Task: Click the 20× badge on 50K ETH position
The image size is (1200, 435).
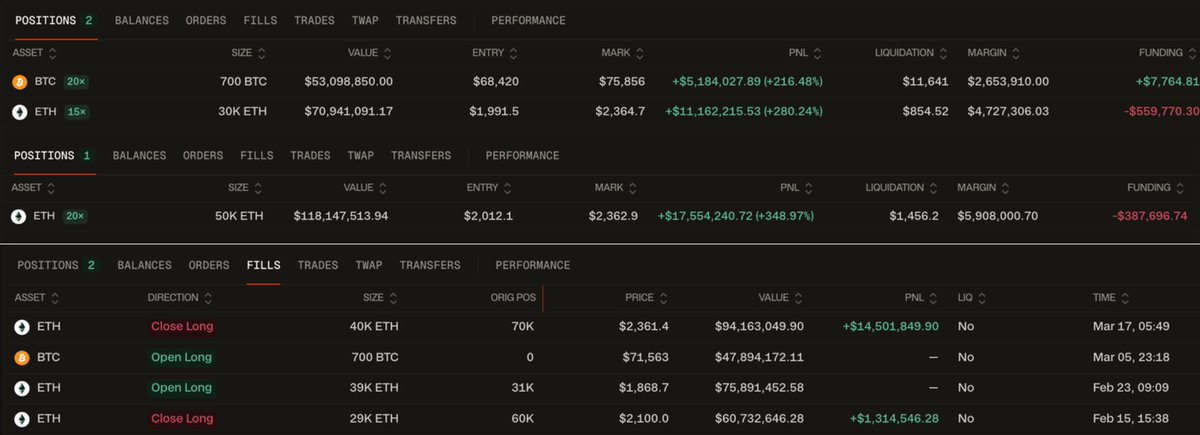Action: 76,216
